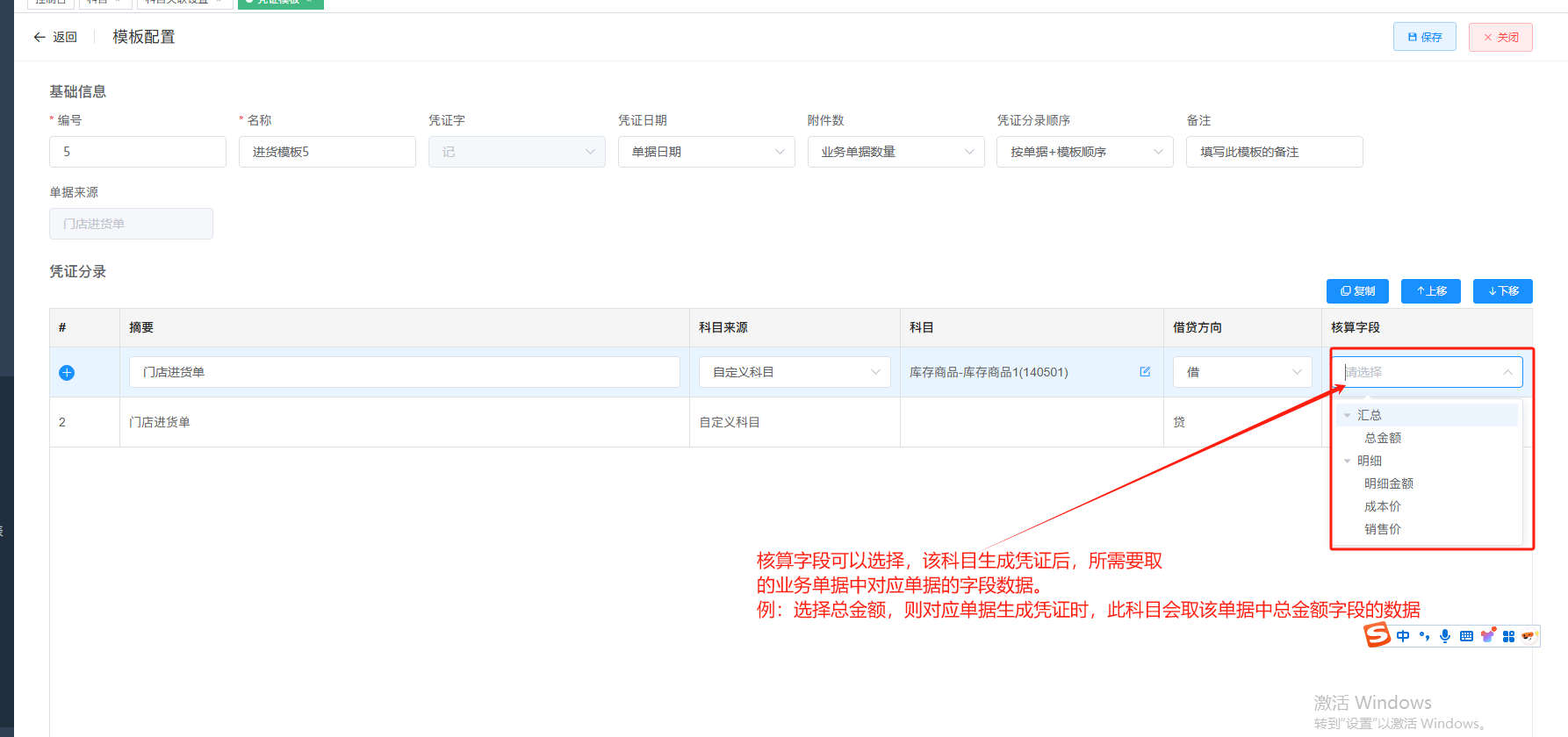
Task: Start Sogou voice input microphone
Action: click(1445, 636)
